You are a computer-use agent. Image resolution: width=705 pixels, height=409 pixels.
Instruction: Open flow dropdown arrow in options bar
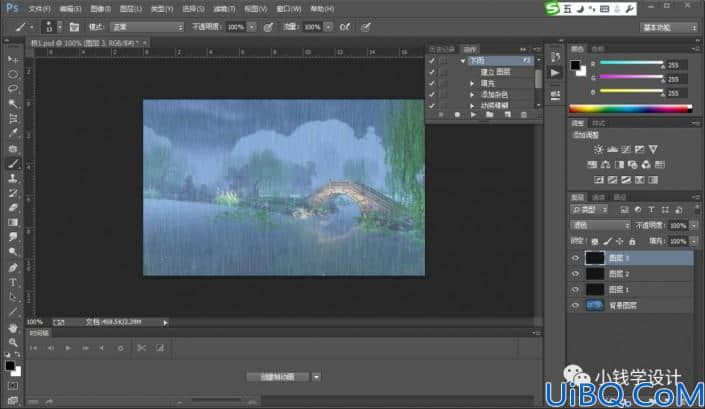(x=329, y=27)
